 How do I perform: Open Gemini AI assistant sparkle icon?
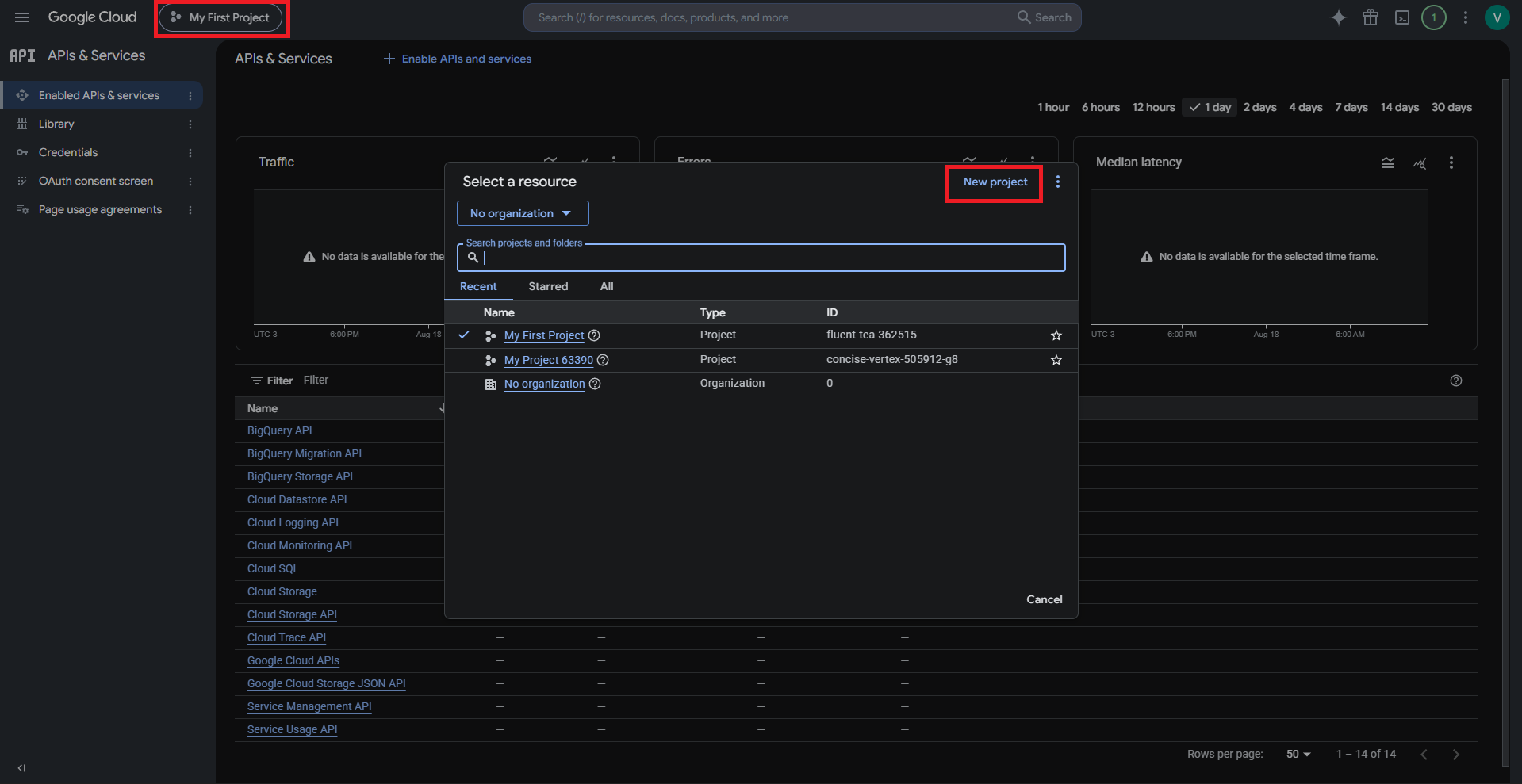pos(1339,17)
